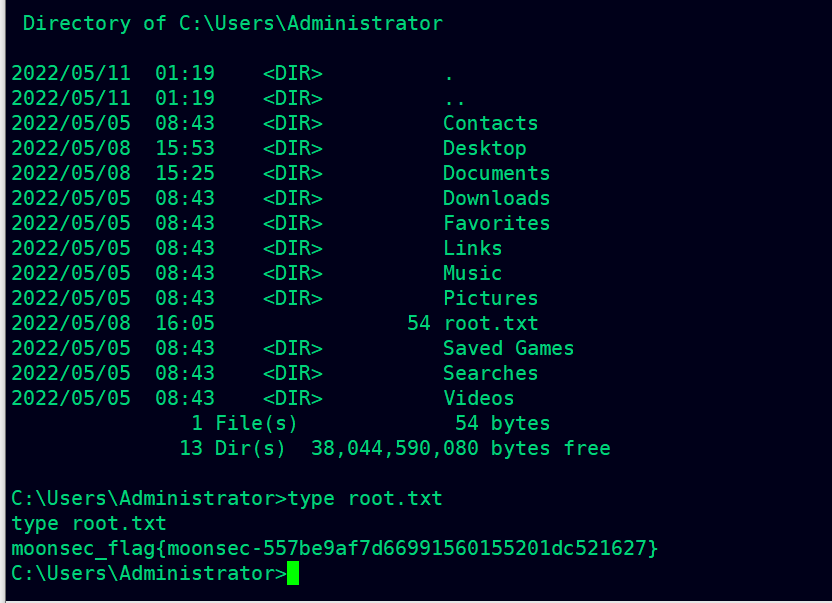Click the final C:\Users\Administrator> prompt
This screenshot has height=603, width=832.
click(x=149, y=573)
